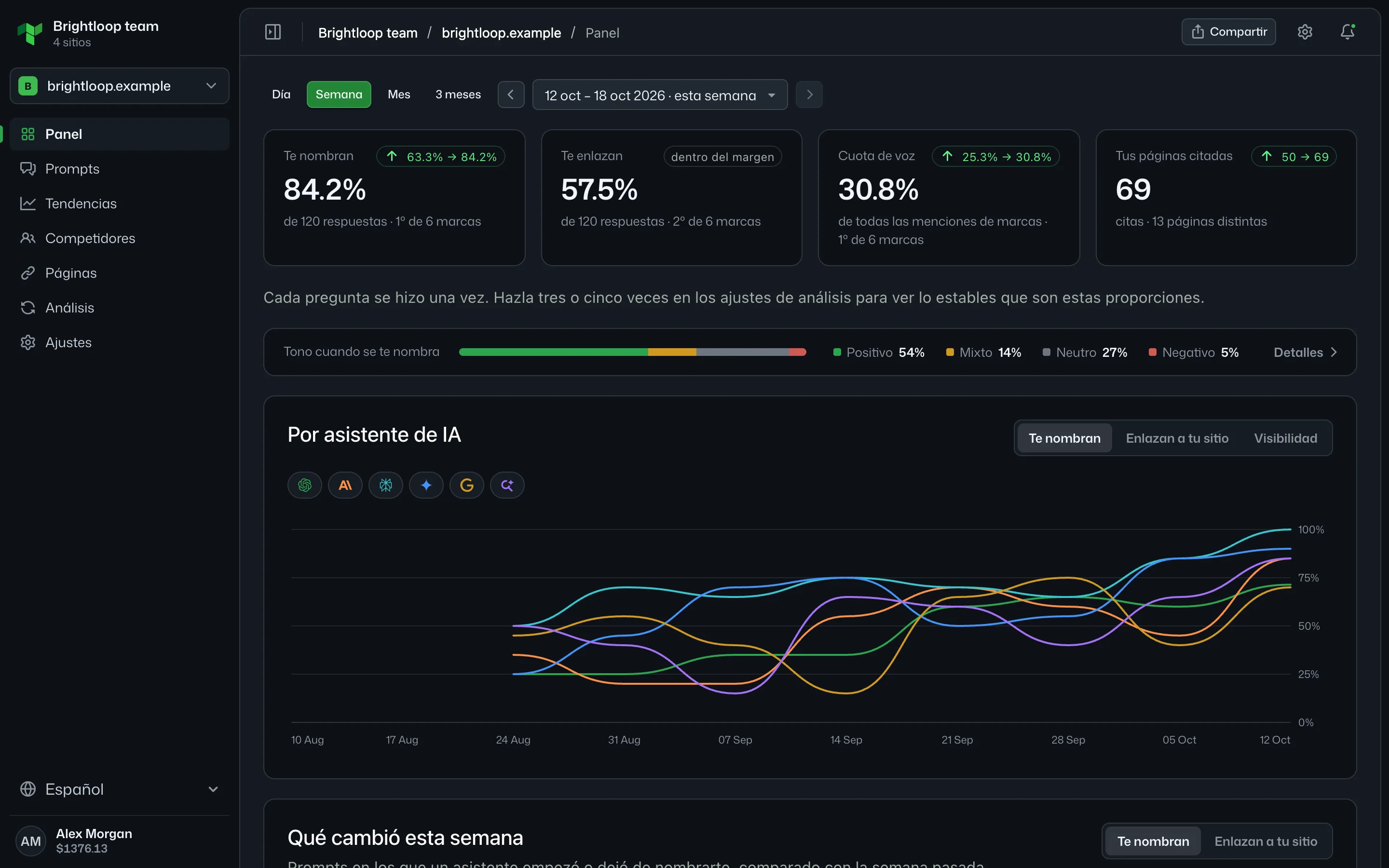Switch time range to Mes
Viewport: 1389px width, 868px height.
[x=399, y=95]
